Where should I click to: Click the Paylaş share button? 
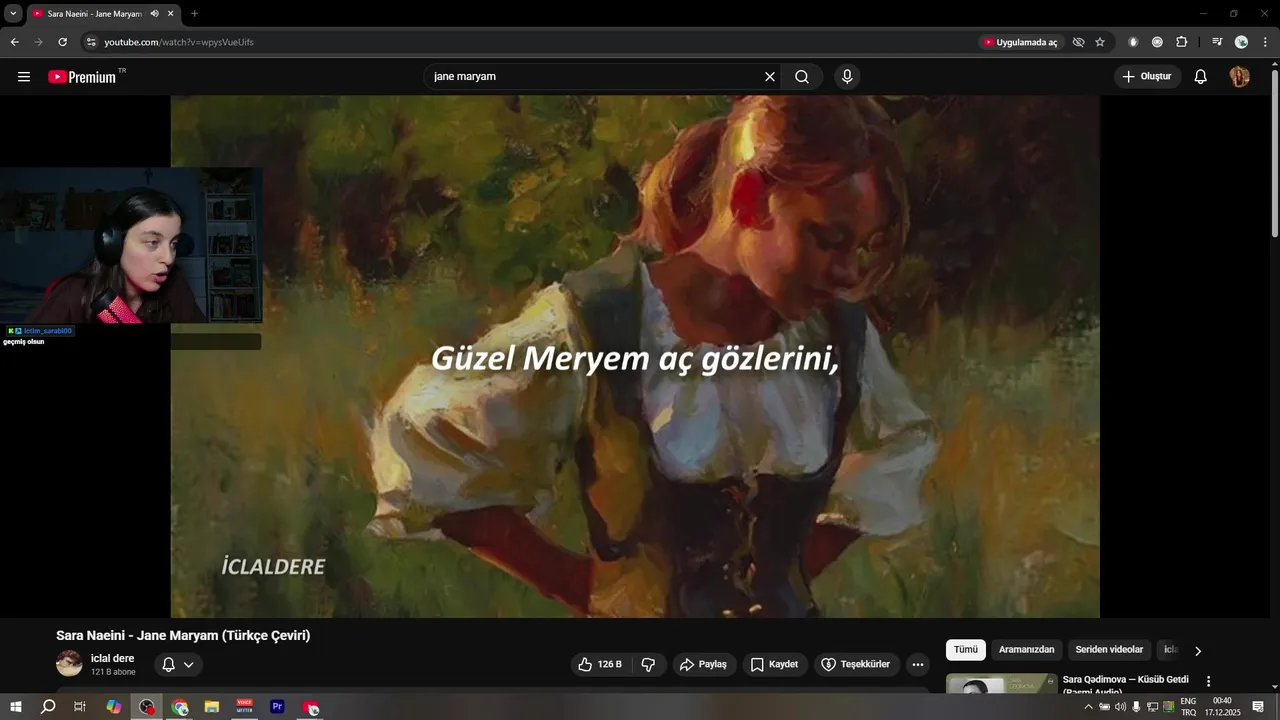pos(704,664)
